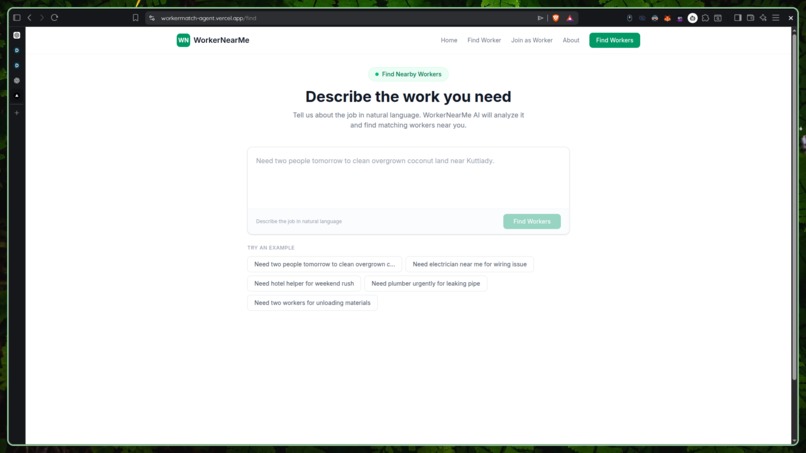This screenshot has height=453, width=806.
Task: Click the Find Workers header button
Action: pos(614,40)
